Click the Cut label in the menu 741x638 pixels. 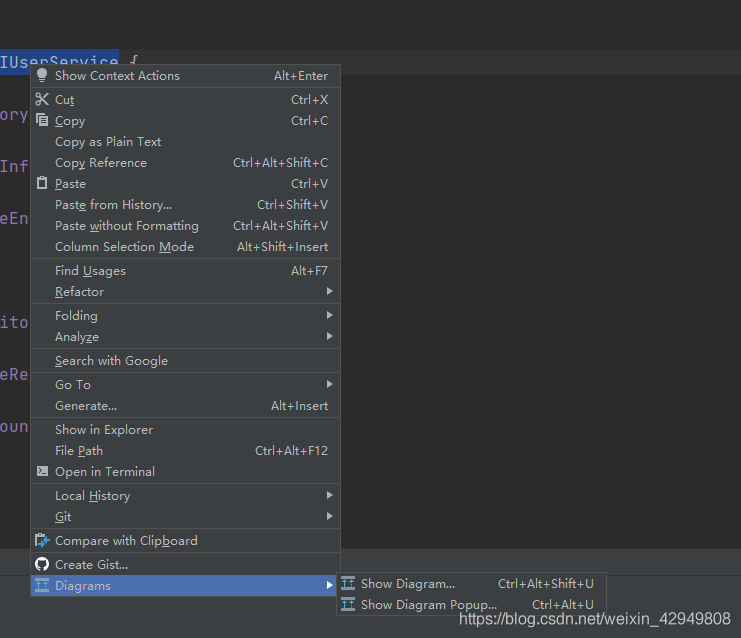click(65, 100)
